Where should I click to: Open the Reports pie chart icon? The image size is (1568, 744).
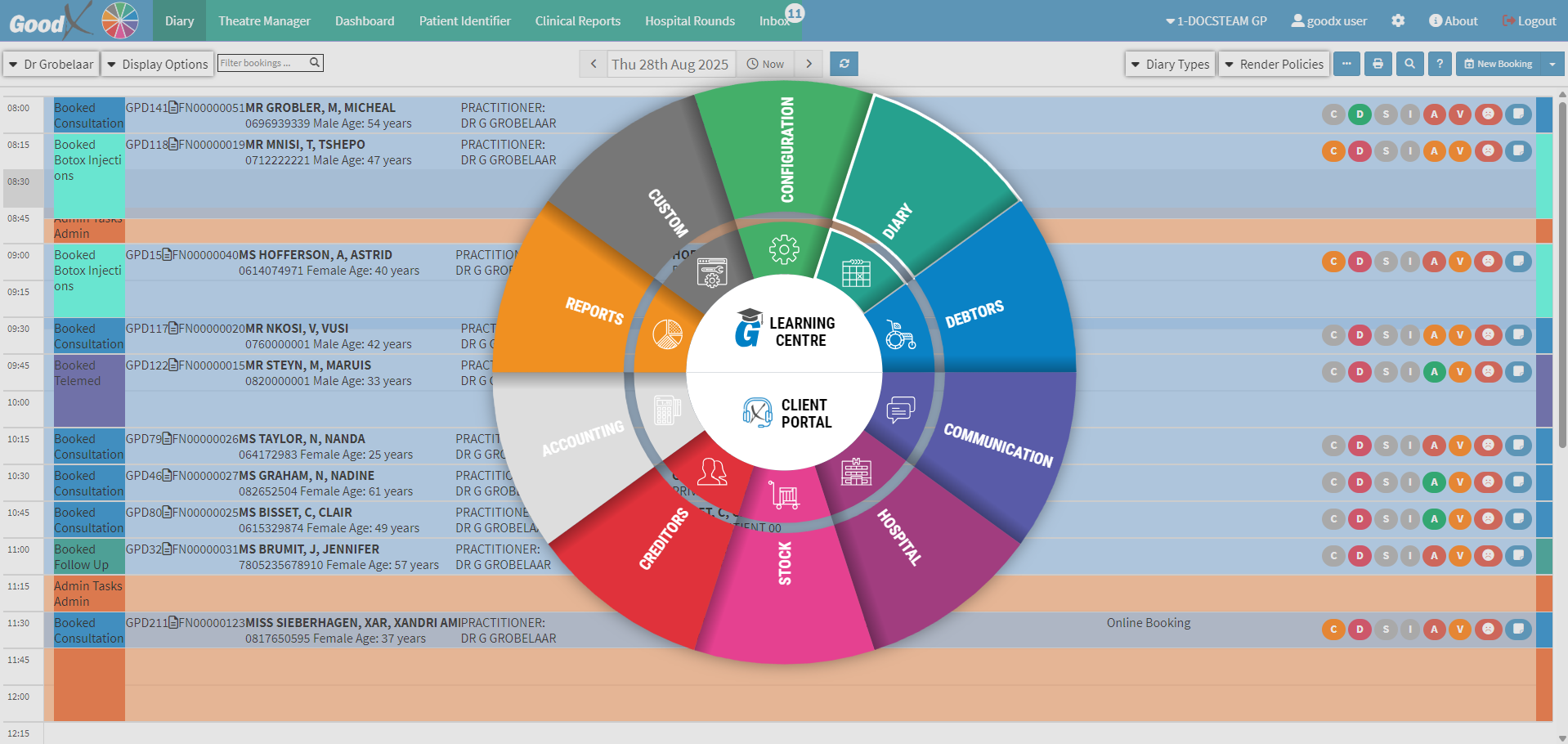[667, 334]
